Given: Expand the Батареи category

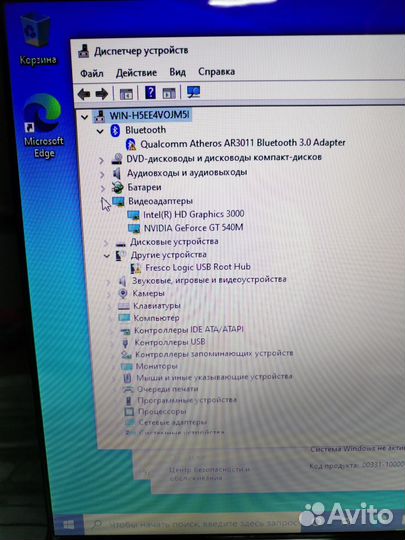Looking at the screenshot, I should (103, 188).
